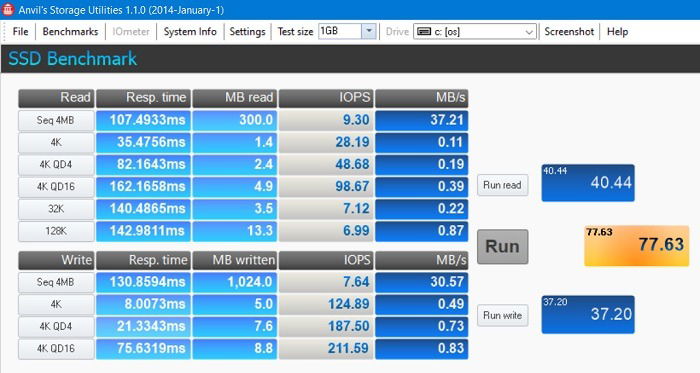Open the Help menu
This screenshot has width=700, height=373.
(x=617, y=32)
